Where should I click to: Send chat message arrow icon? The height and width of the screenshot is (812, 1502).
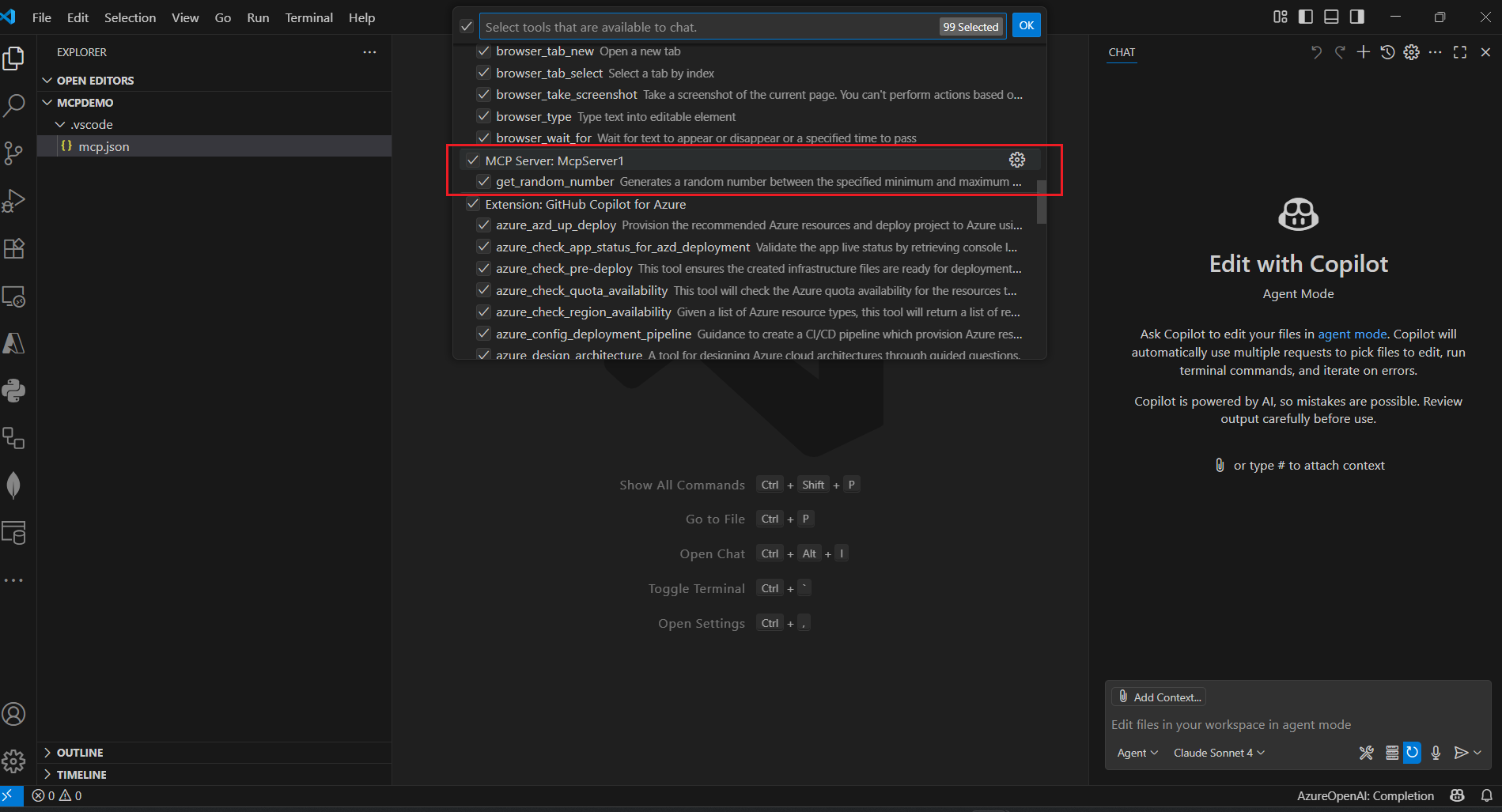[x=1461, y=753]
